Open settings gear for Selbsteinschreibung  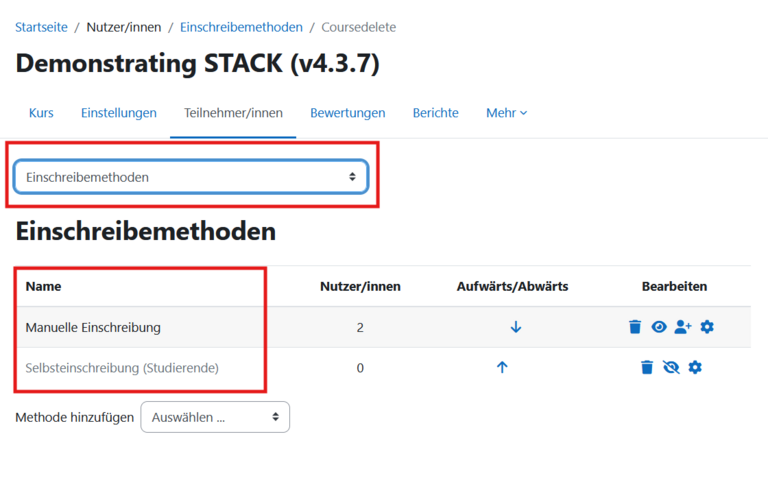695,368
